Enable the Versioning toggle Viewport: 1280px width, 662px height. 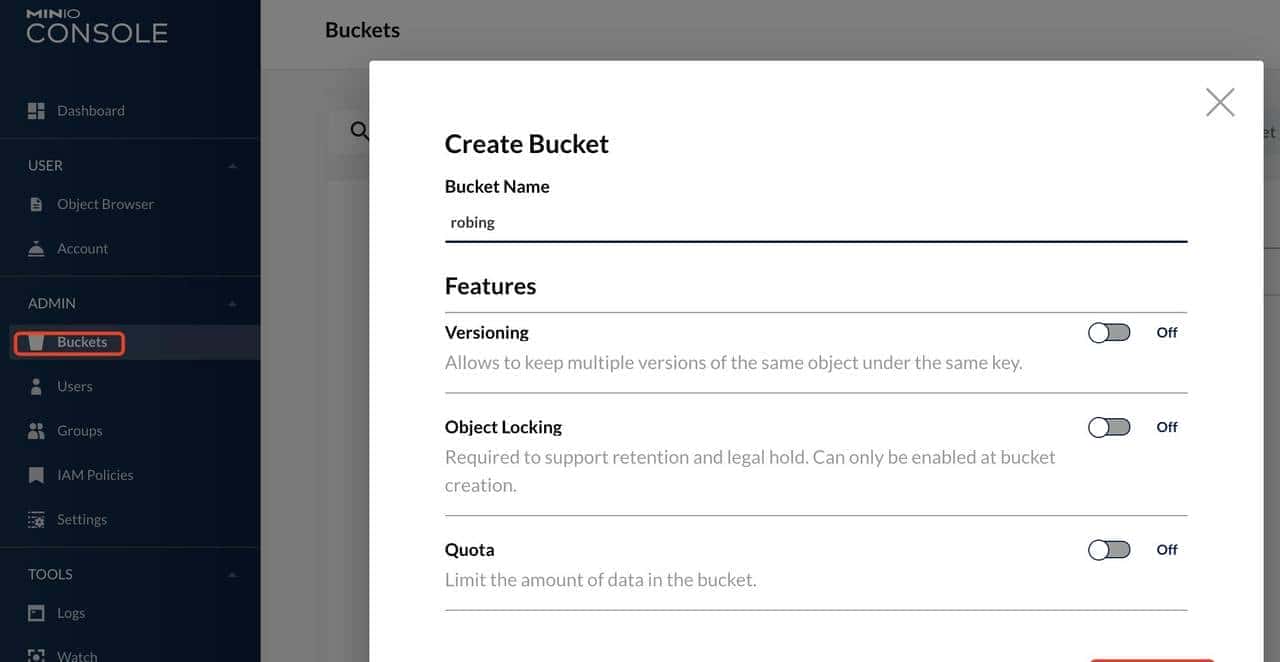point(1109,333)
